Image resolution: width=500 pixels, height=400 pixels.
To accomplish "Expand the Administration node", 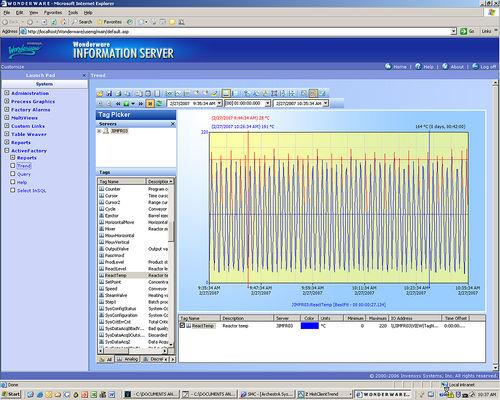I will 6,93.
